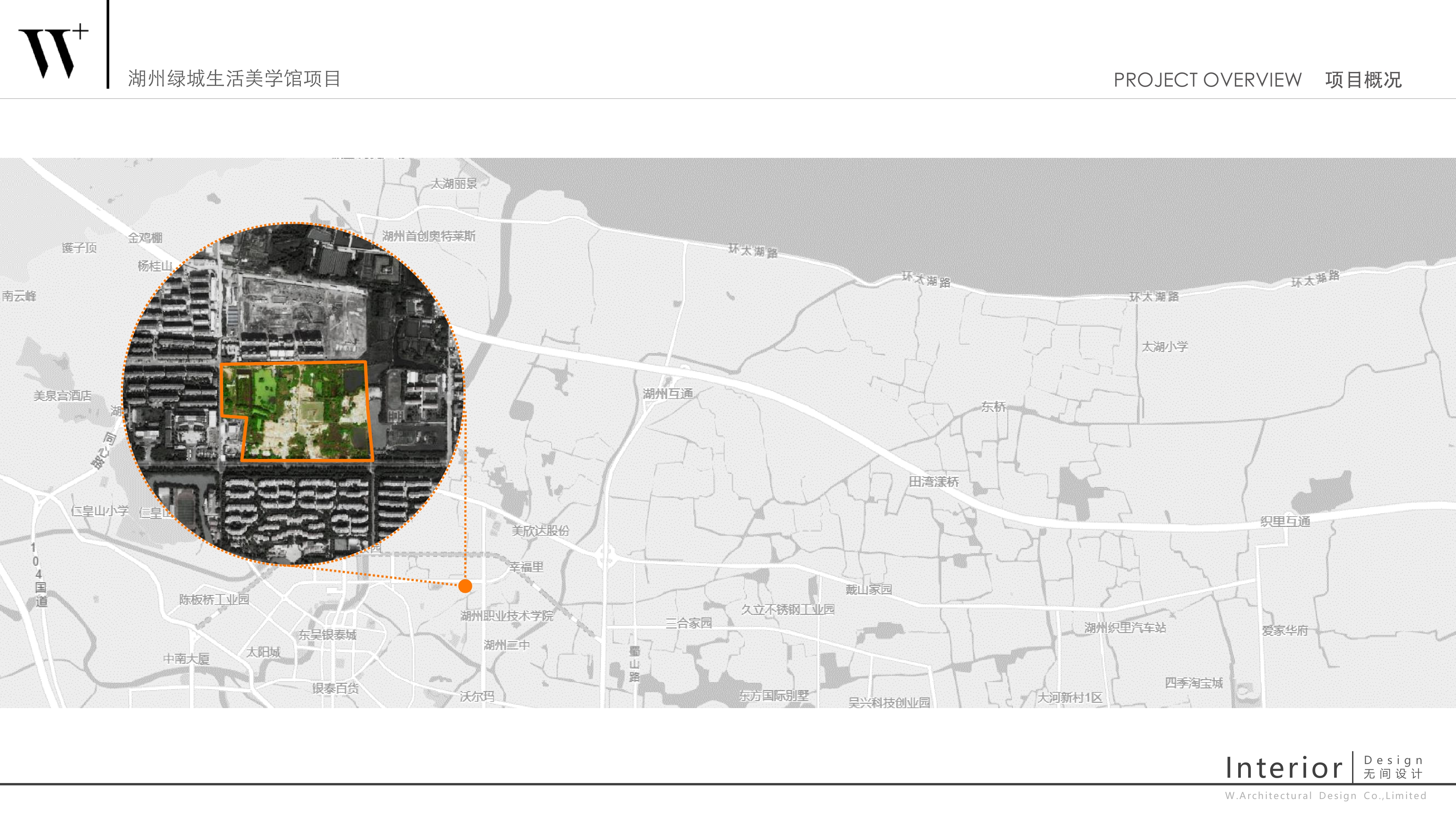This screenshot has height=826, width=1456.
Task: Click the '沃尔玛' map label
Action: (x=477, y=696)
